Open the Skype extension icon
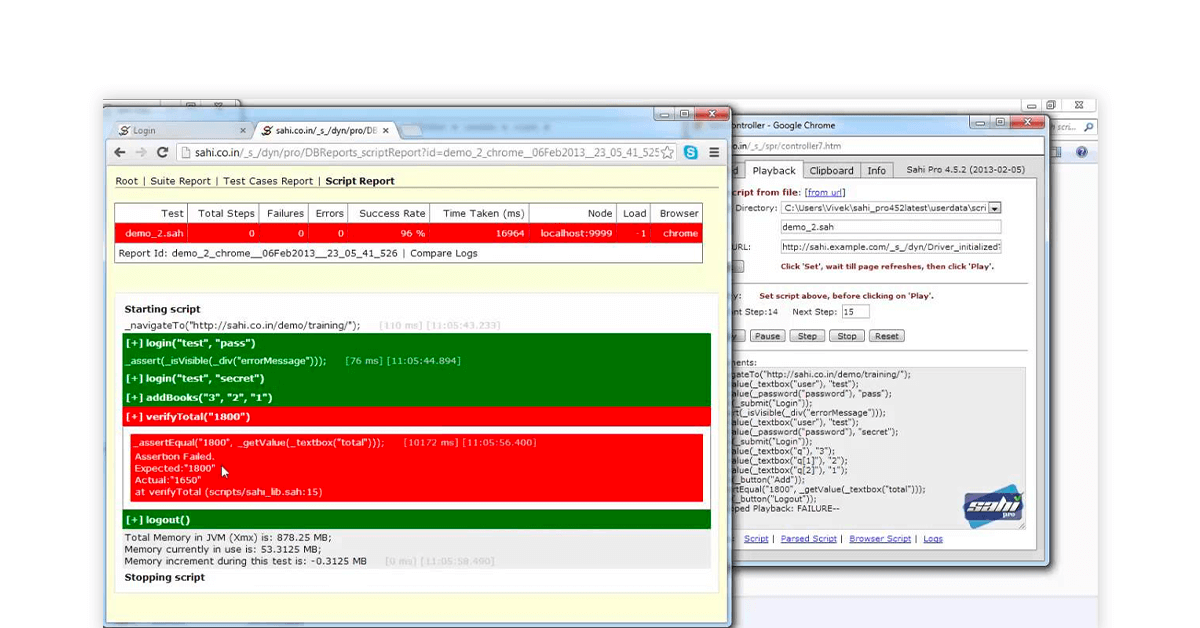1200x628 pixels. (x=692, y=153)
